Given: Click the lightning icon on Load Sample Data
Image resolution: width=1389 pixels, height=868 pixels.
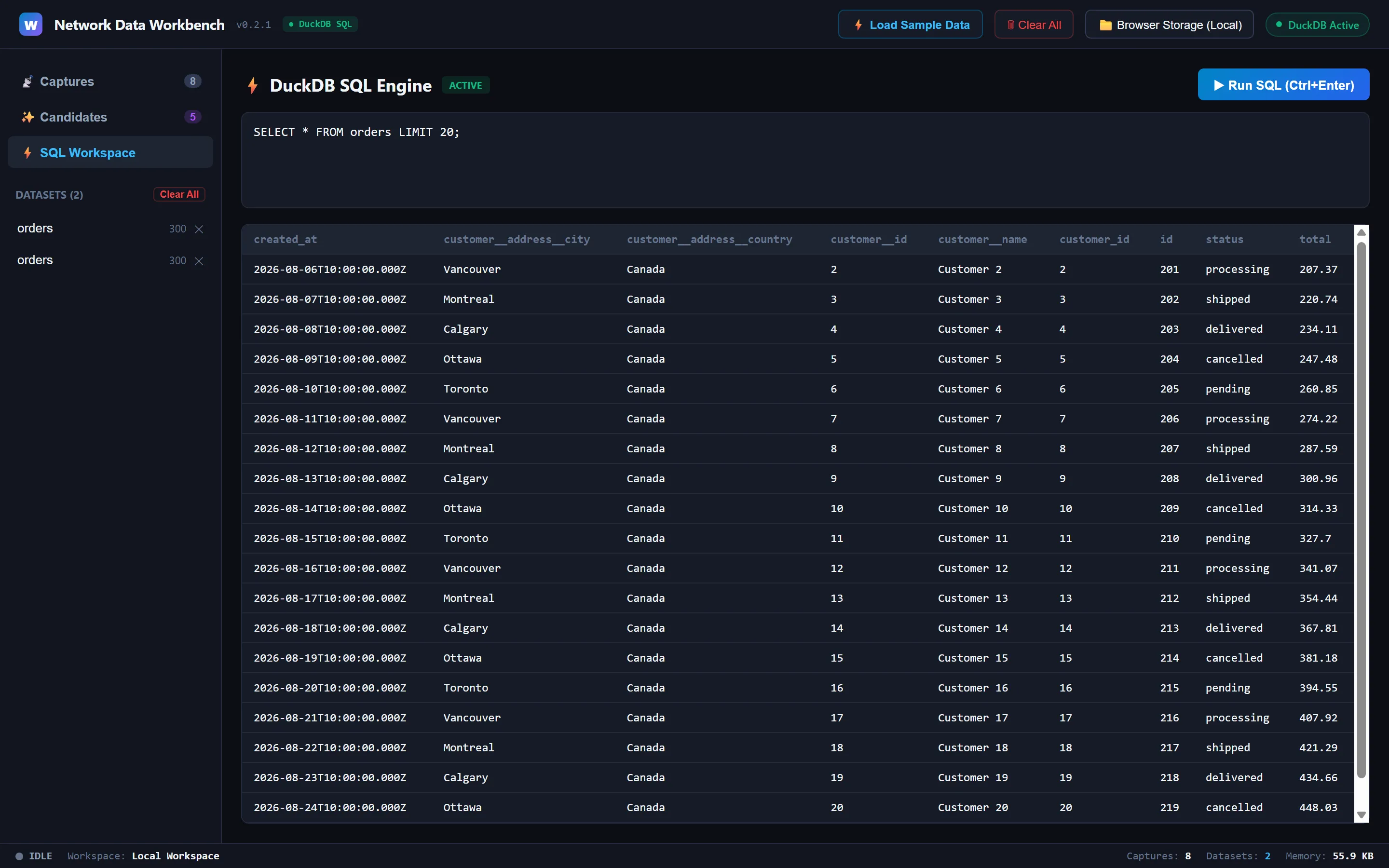Looking at the screenshot, I should point(858,25).
